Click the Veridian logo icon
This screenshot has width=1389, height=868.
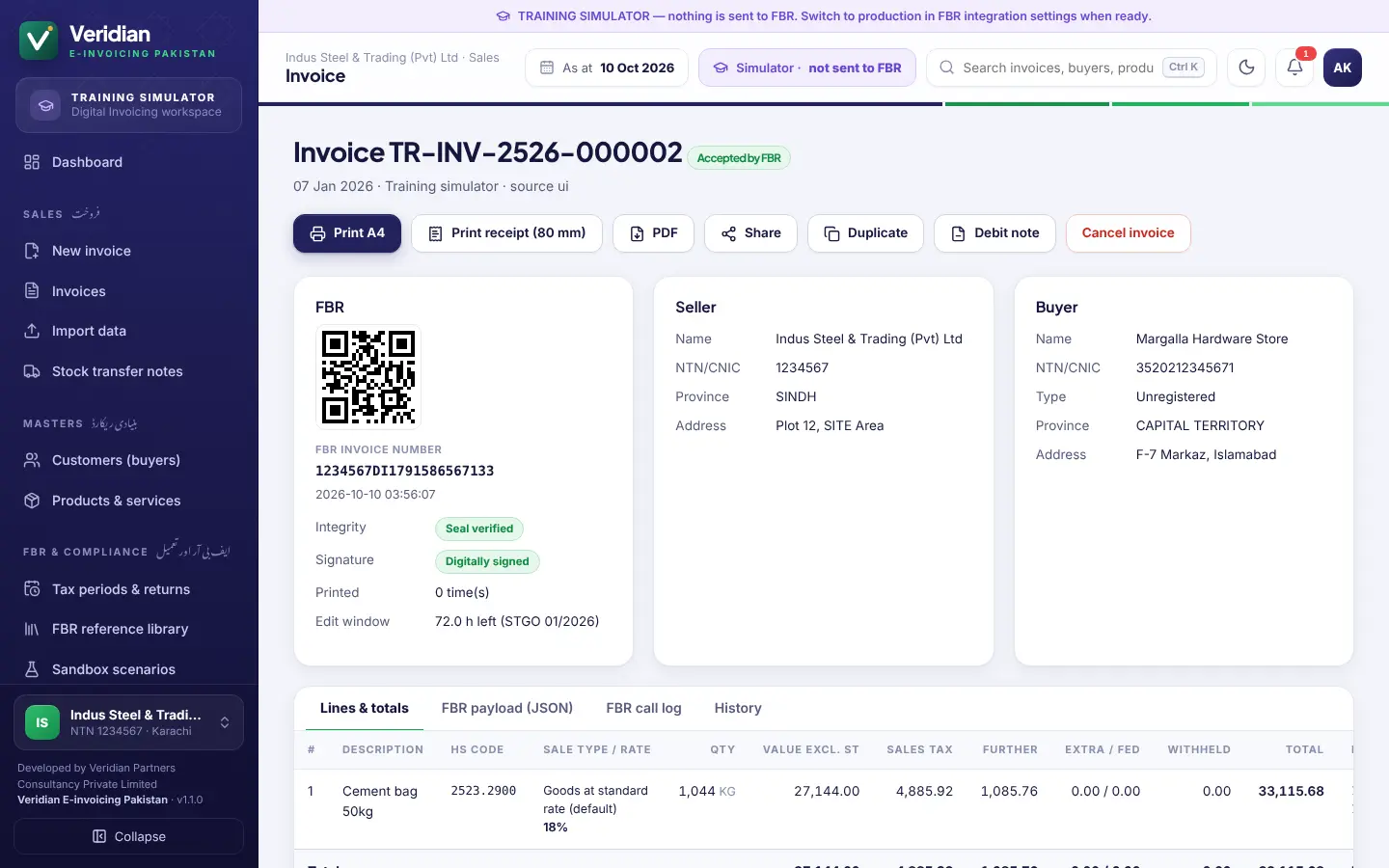click(39, 41)
